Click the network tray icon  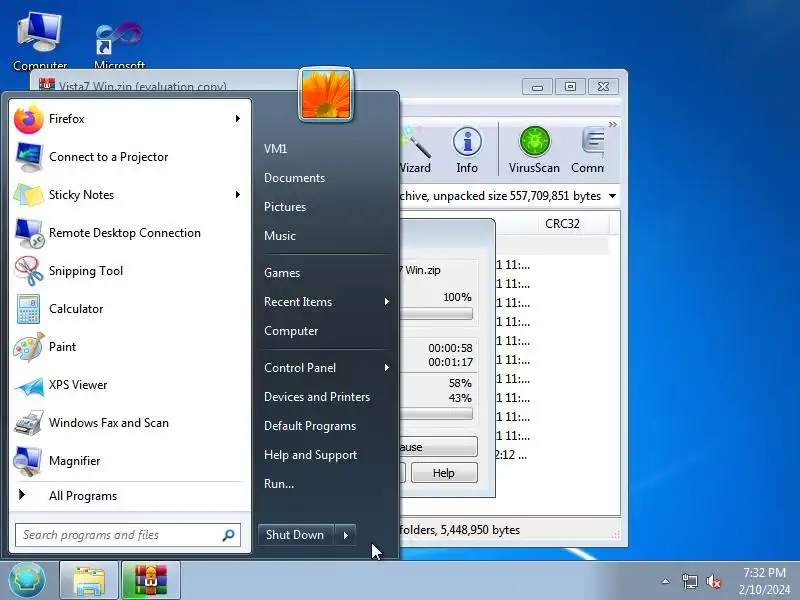(689, 581)
